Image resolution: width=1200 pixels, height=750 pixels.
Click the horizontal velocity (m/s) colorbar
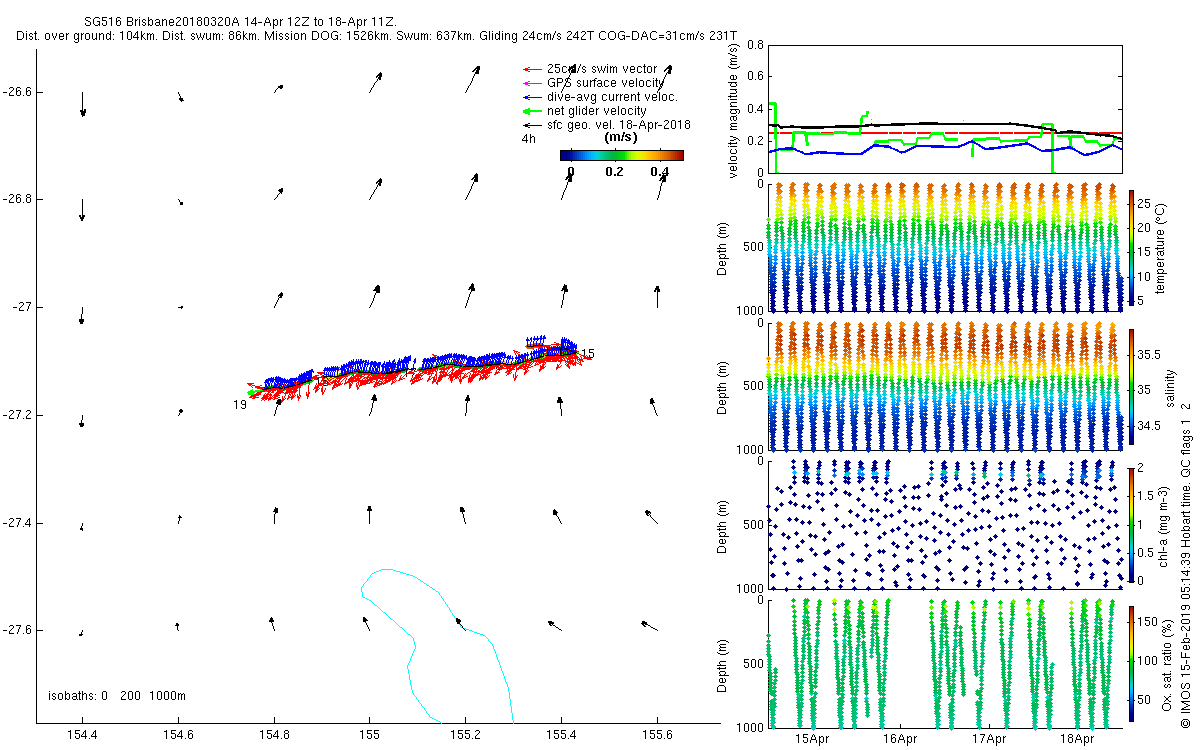[x=621, y=155]
